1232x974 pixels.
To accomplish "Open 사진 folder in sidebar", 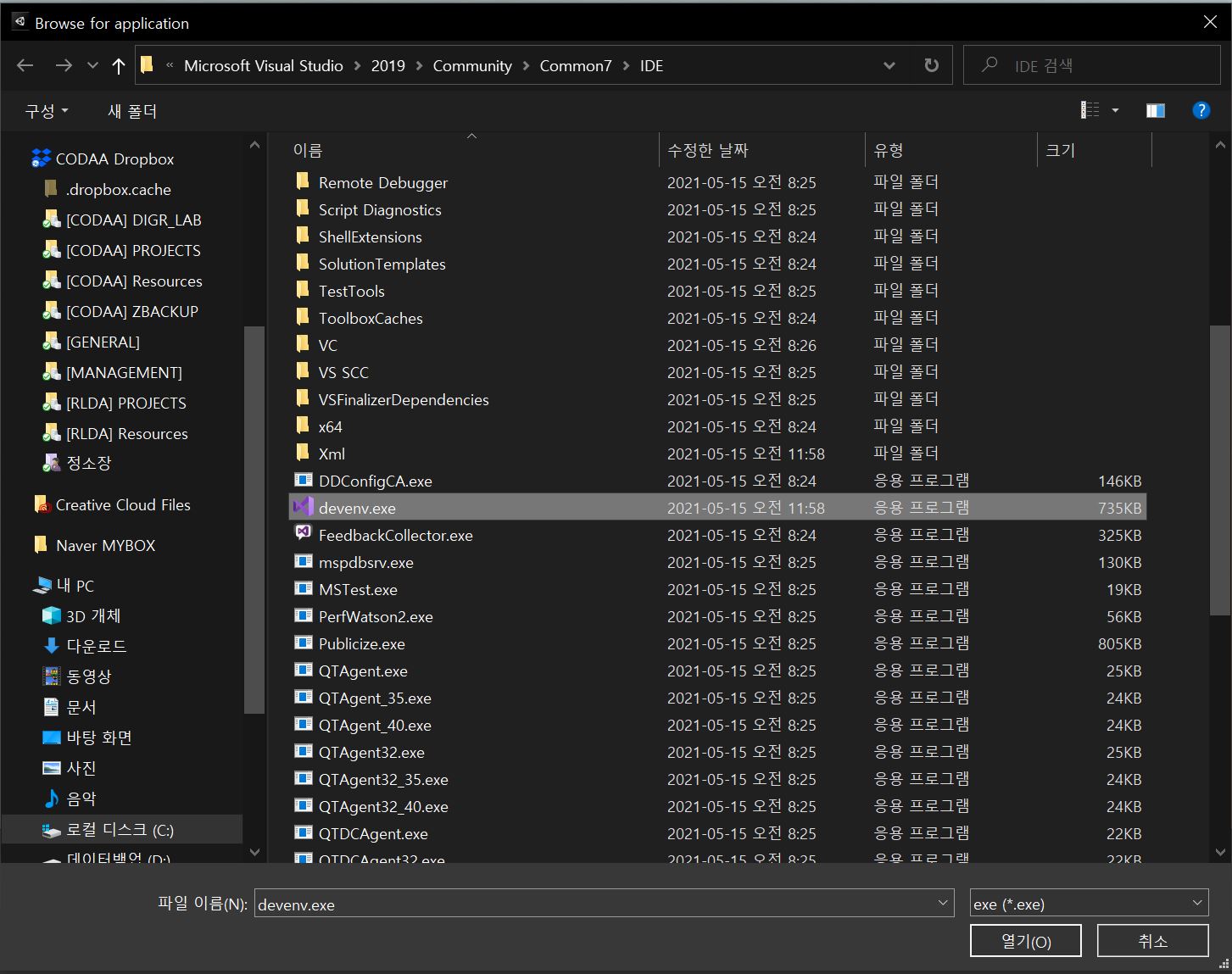I will (81, 768).
